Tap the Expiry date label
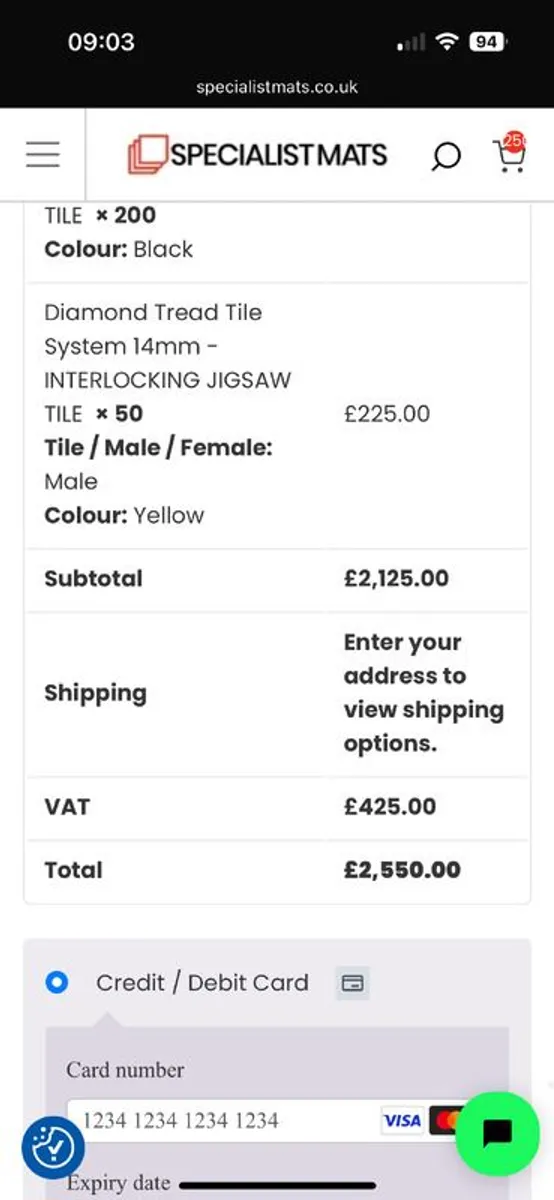554x1200 pixels. 118,1183
